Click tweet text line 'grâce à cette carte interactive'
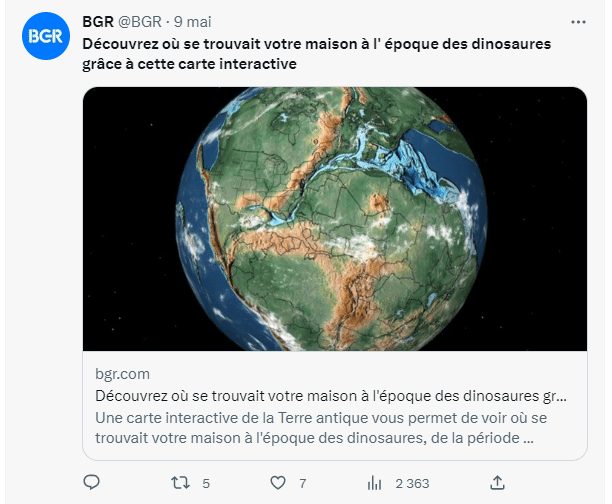This screenshot has width=612, height=504. coord(189,64)
